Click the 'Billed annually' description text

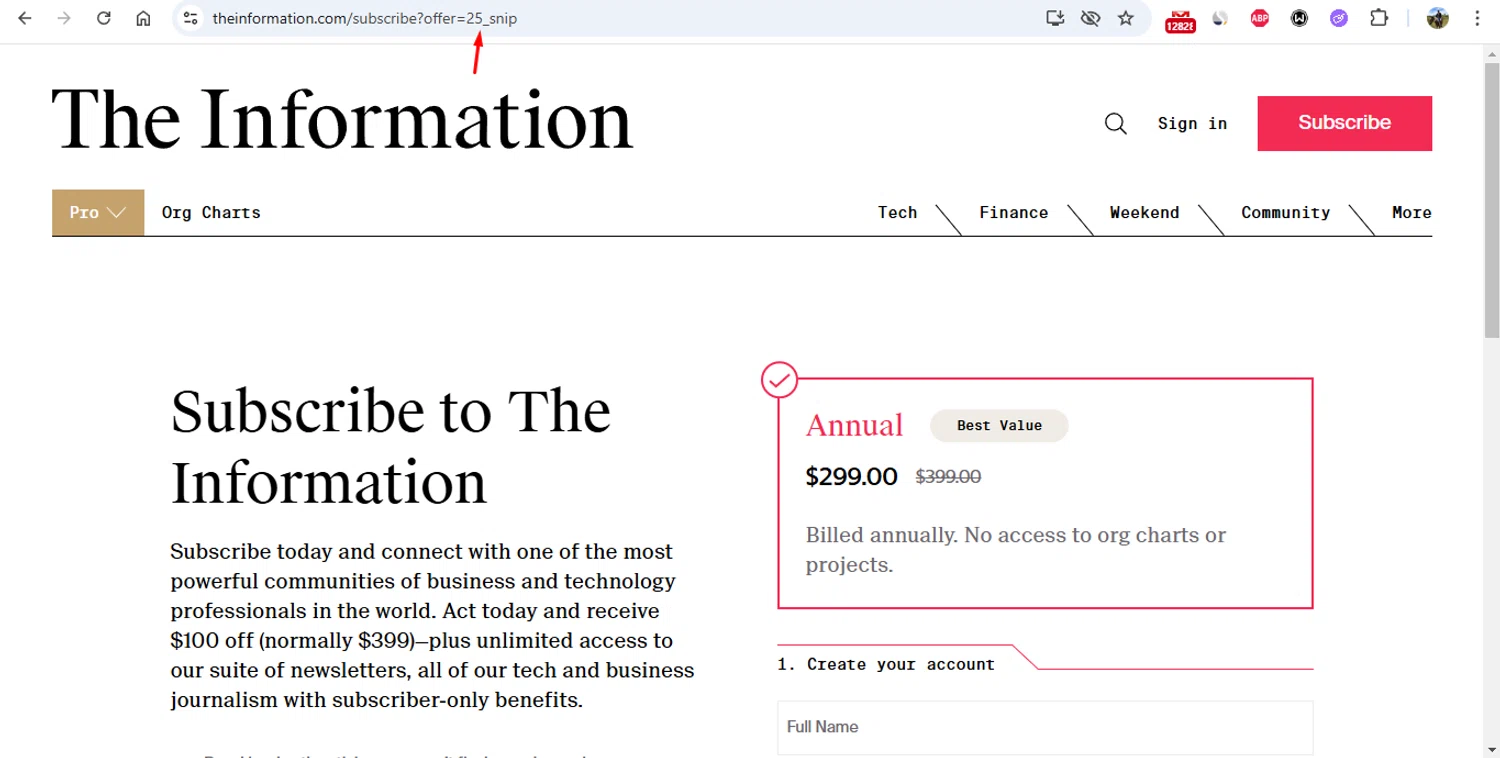point(1016,550)
